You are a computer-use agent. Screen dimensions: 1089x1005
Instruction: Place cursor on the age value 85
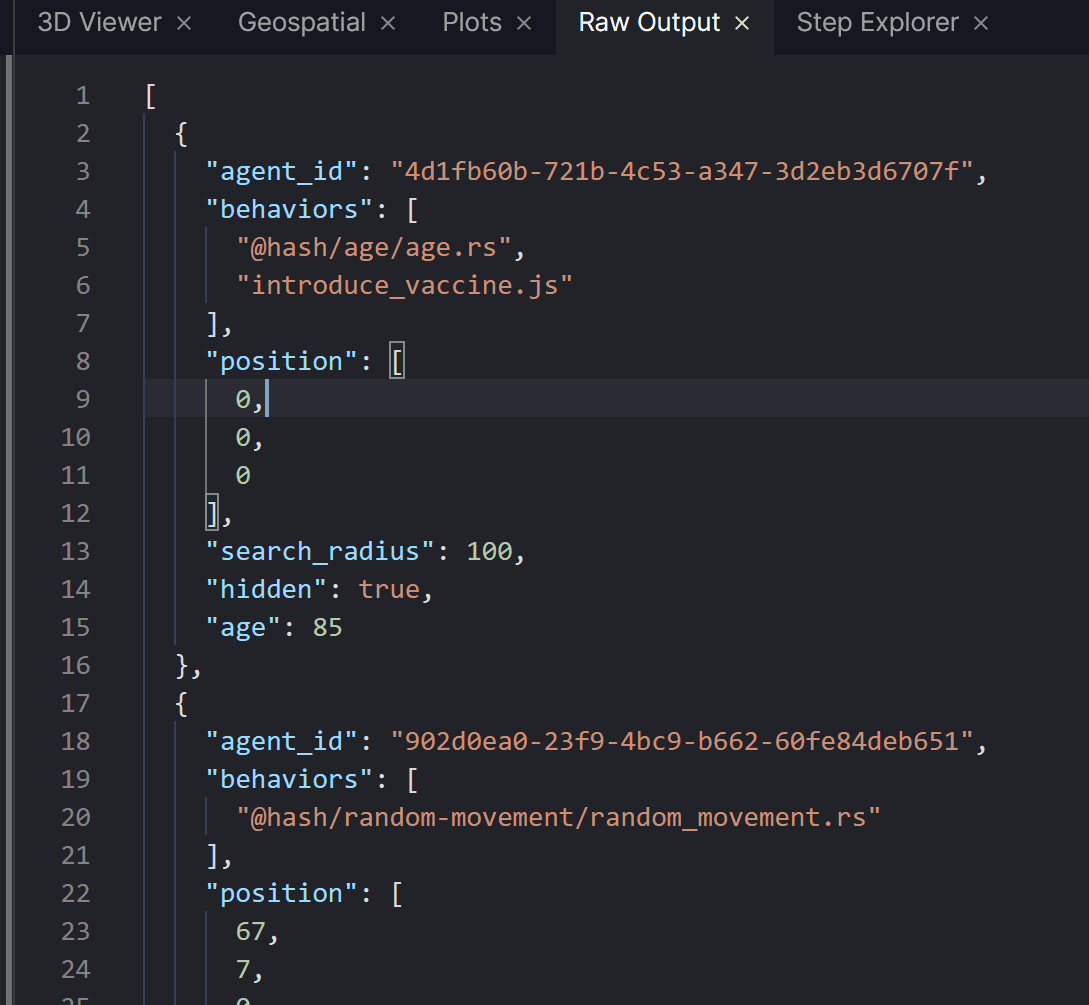click(x=327, y=627)
